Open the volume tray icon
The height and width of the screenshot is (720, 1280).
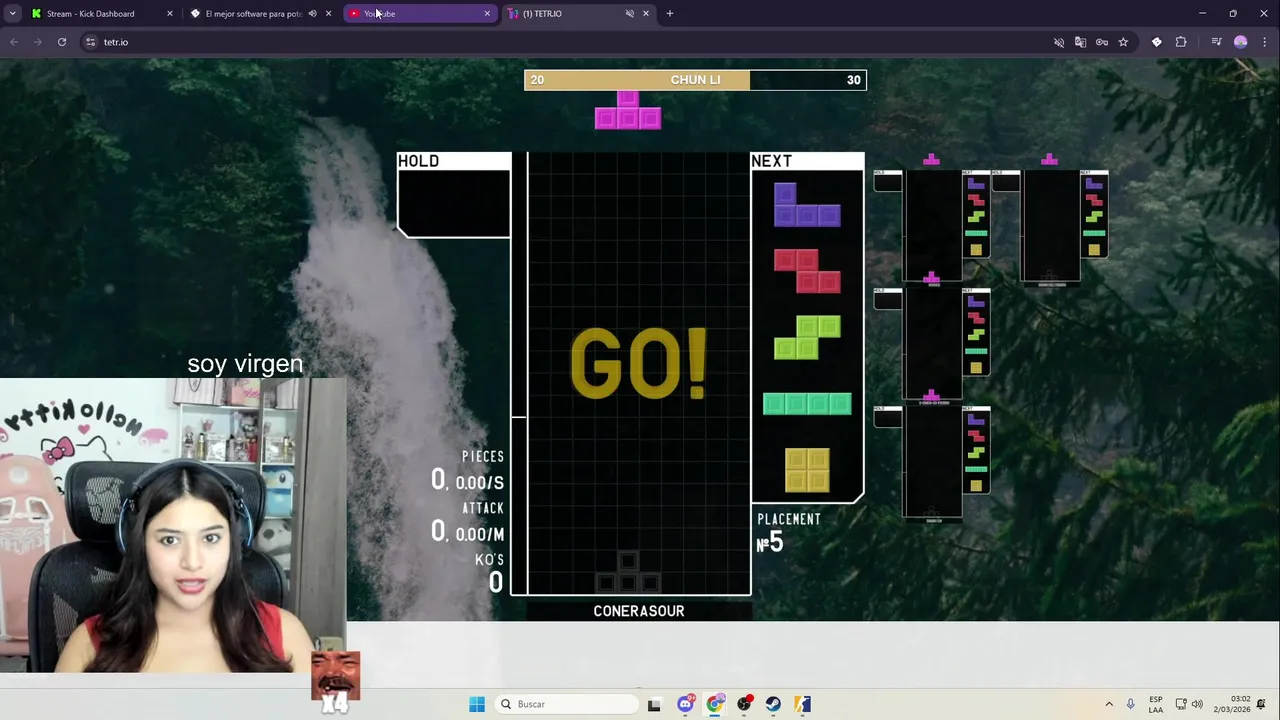pos(1197,704)
